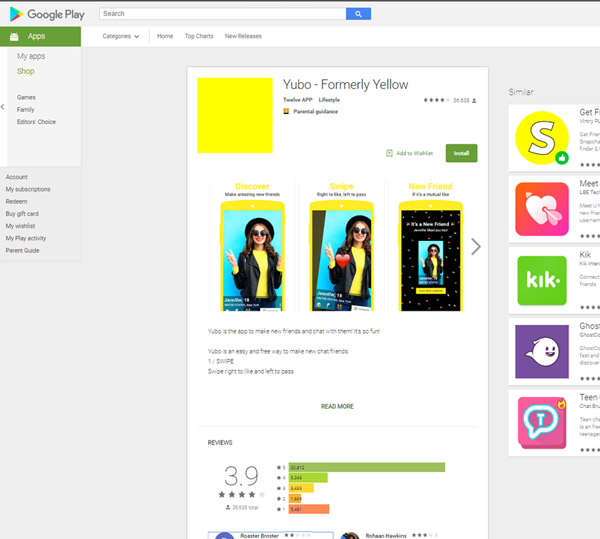The width and height of the screenshot is (600, 539).
Task: Click into the Search input field
Action: point(223,14)
